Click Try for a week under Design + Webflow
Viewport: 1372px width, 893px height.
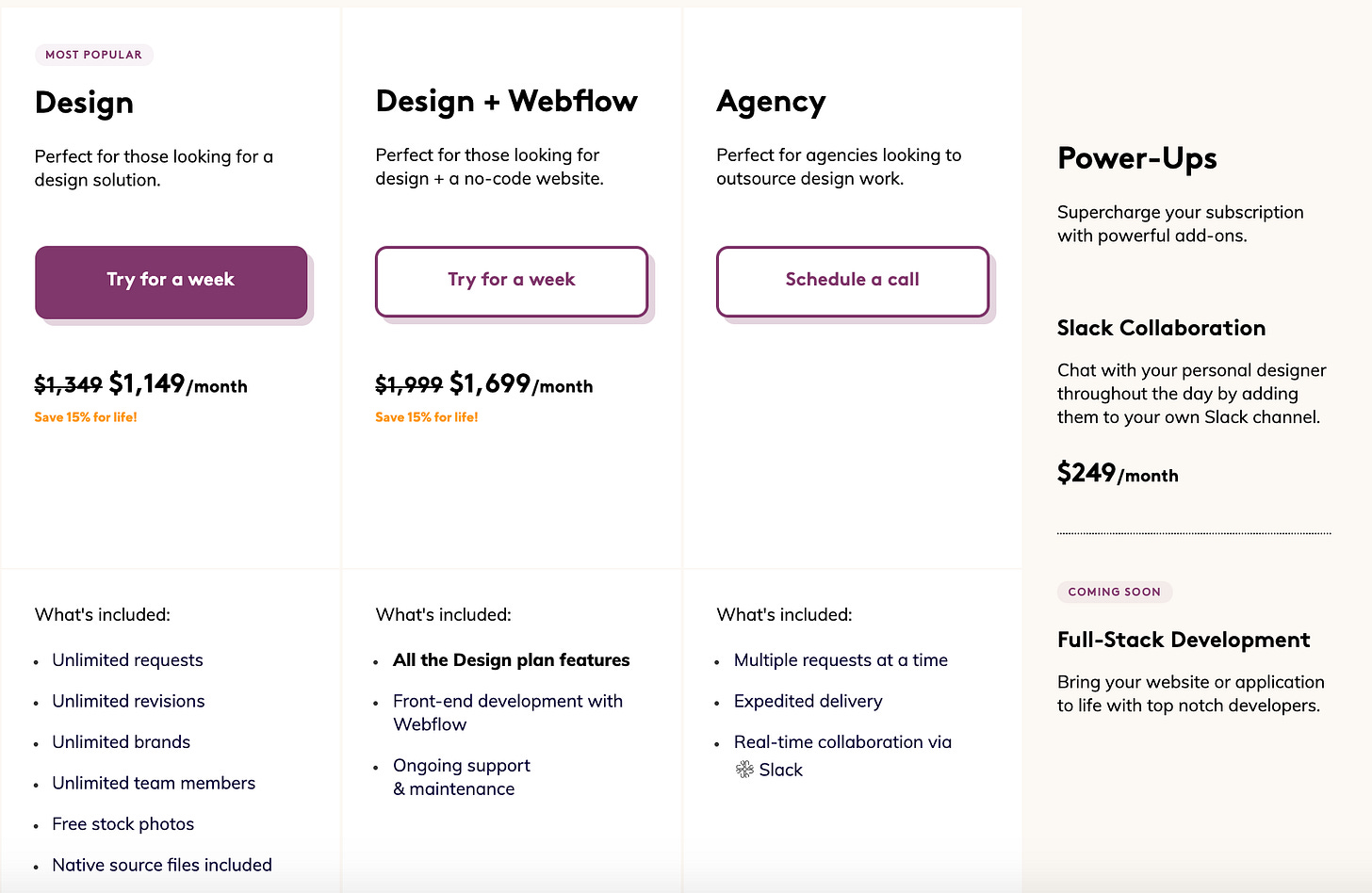click(512, 282)
